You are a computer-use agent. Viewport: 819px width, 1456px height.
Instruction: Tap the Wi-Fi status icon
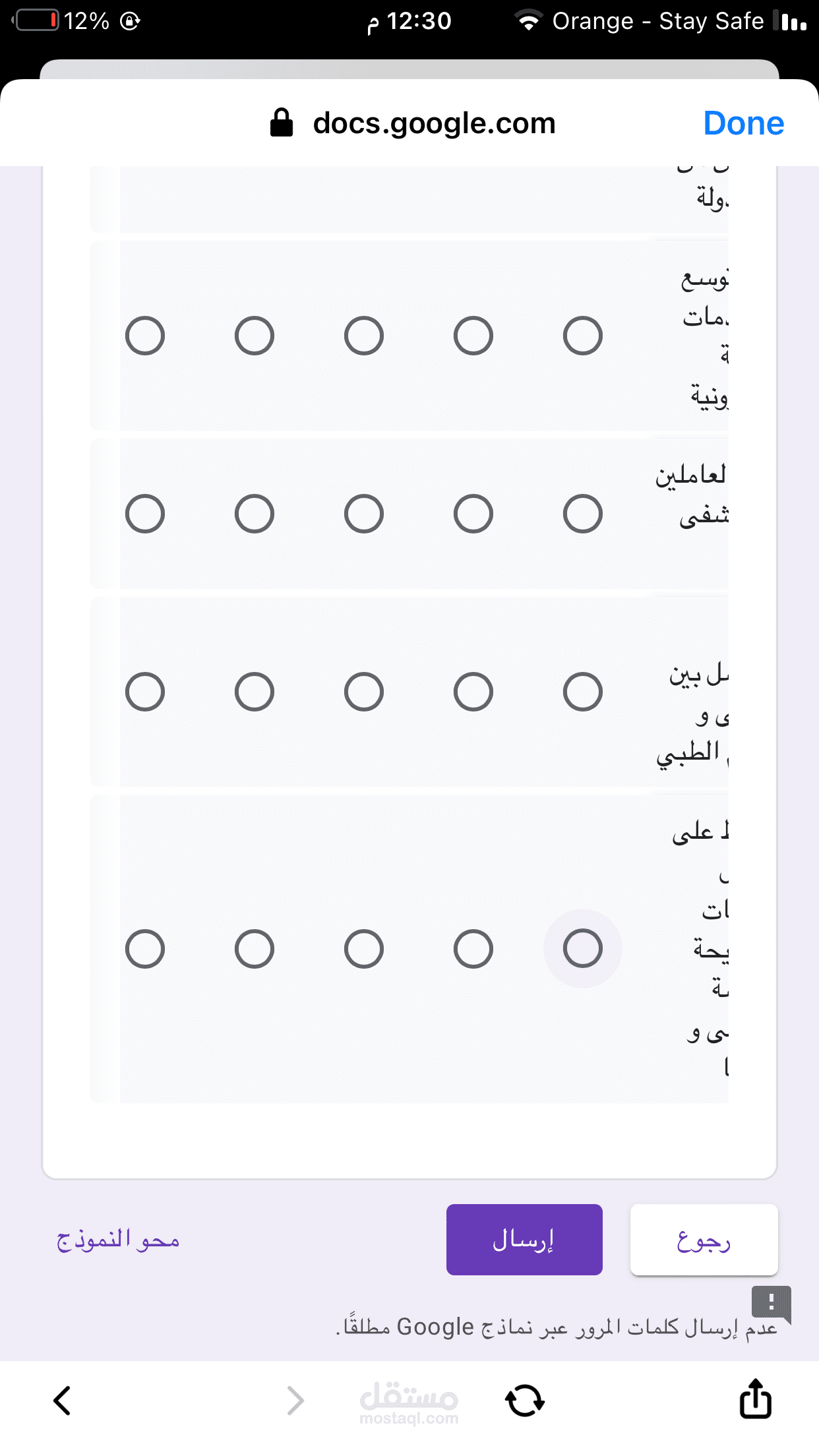[x=528, y=21]
